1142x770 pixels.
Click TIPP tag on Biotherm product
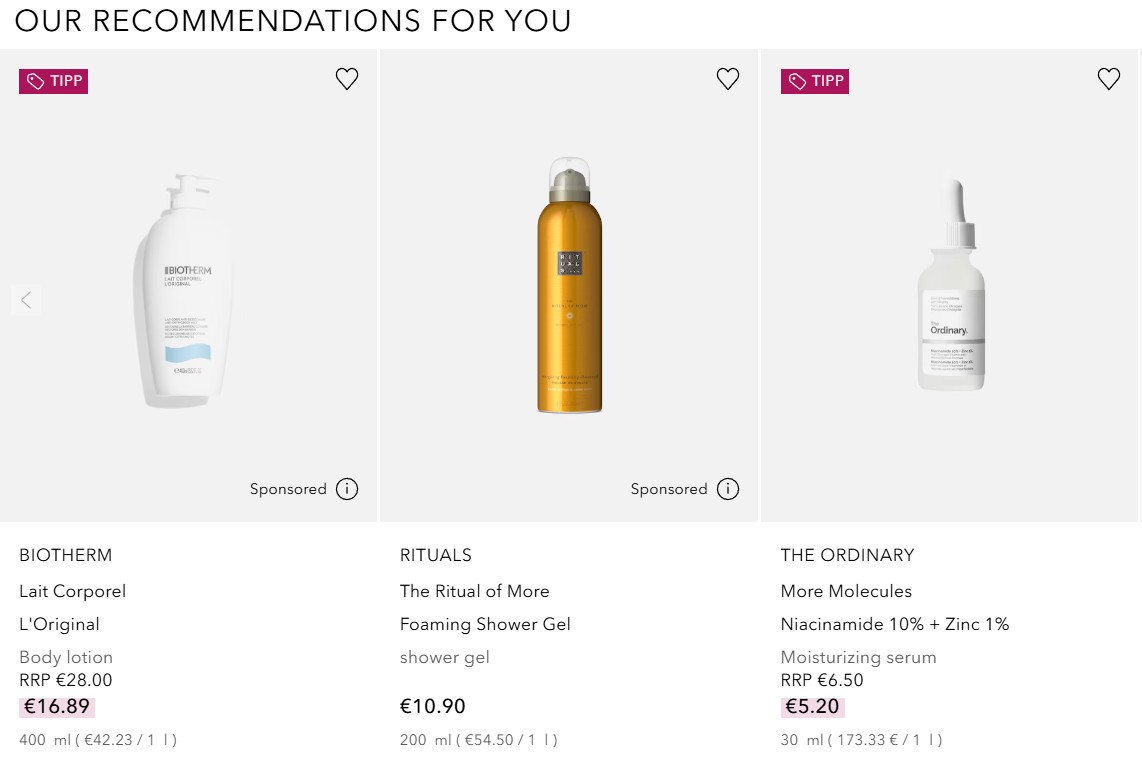point(54,81)
